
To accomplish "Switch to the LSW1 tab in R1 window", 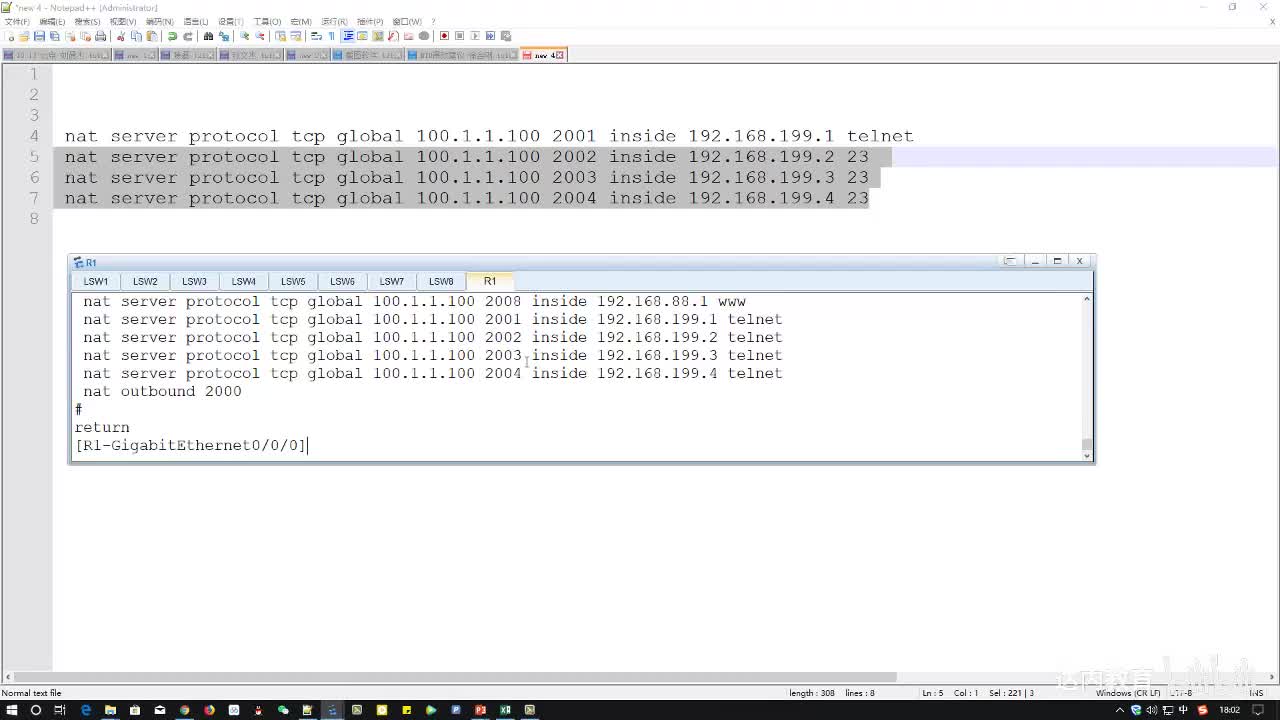I will 96,281.
